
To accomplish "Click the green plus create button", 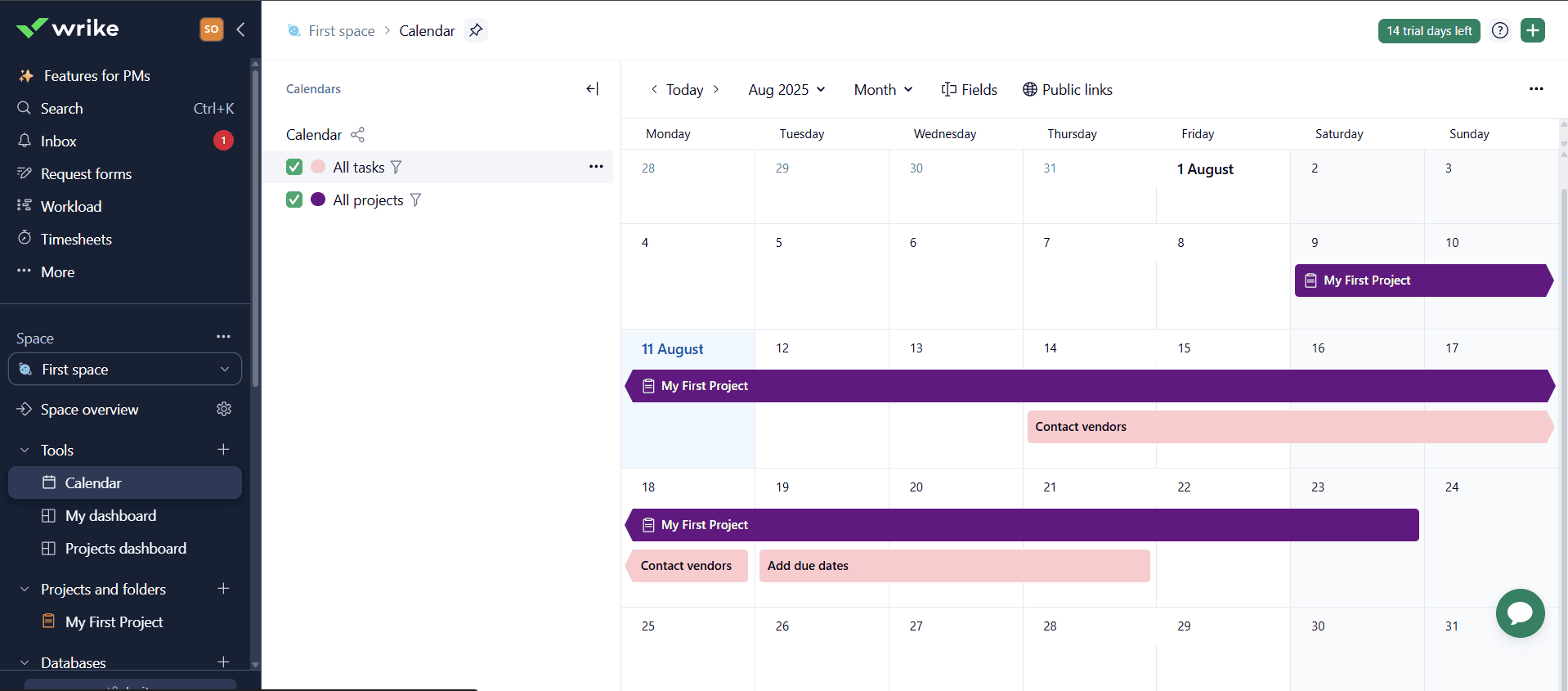I will click(1532, 30).
